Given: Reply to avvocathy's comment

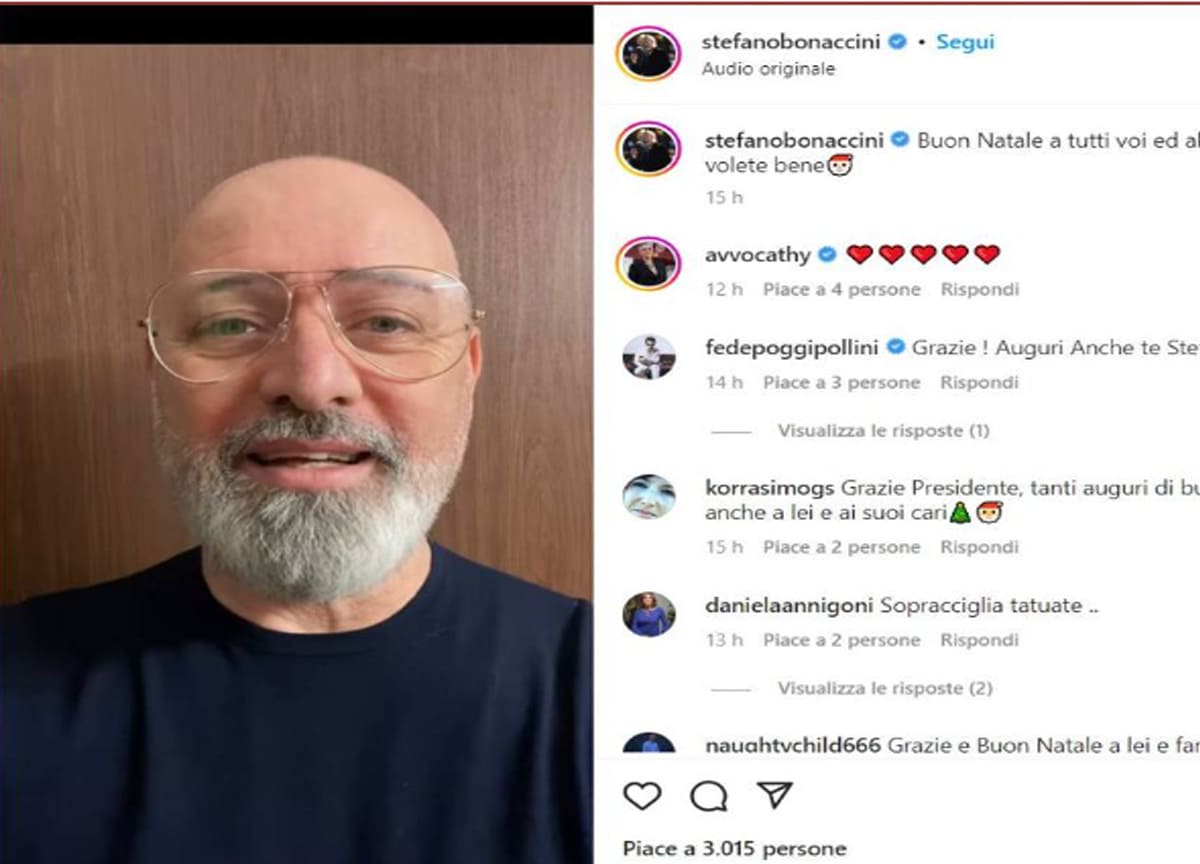Looking at the screenshot, I should pyautogui.click(x=980, y=290).
